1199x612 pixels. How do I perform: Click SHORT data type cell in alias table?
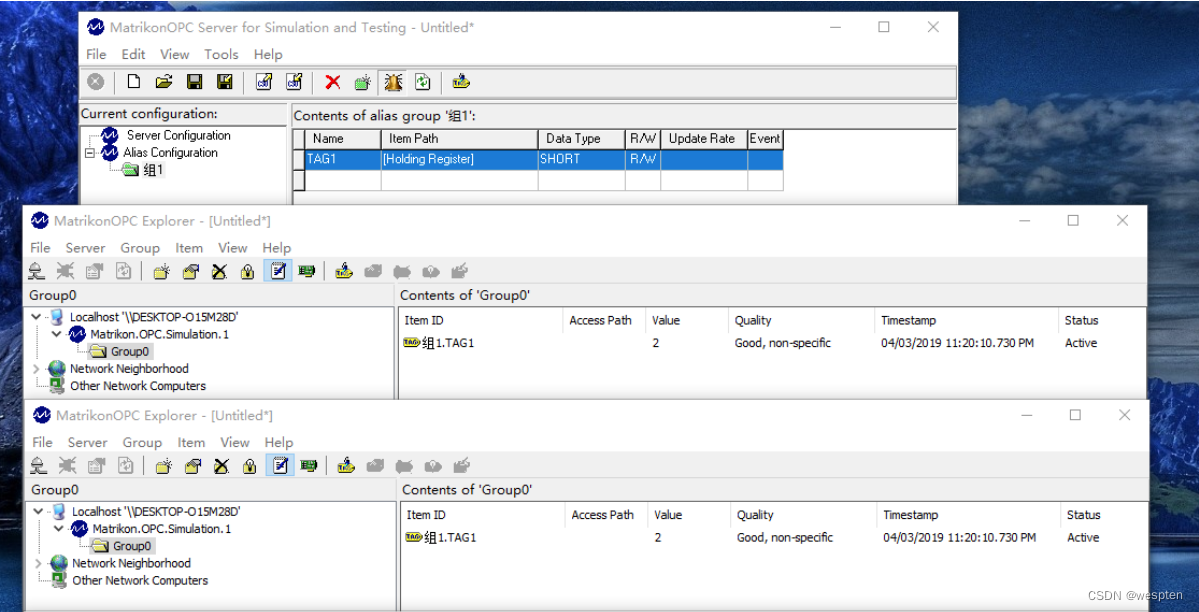click(x=582, y=159)
